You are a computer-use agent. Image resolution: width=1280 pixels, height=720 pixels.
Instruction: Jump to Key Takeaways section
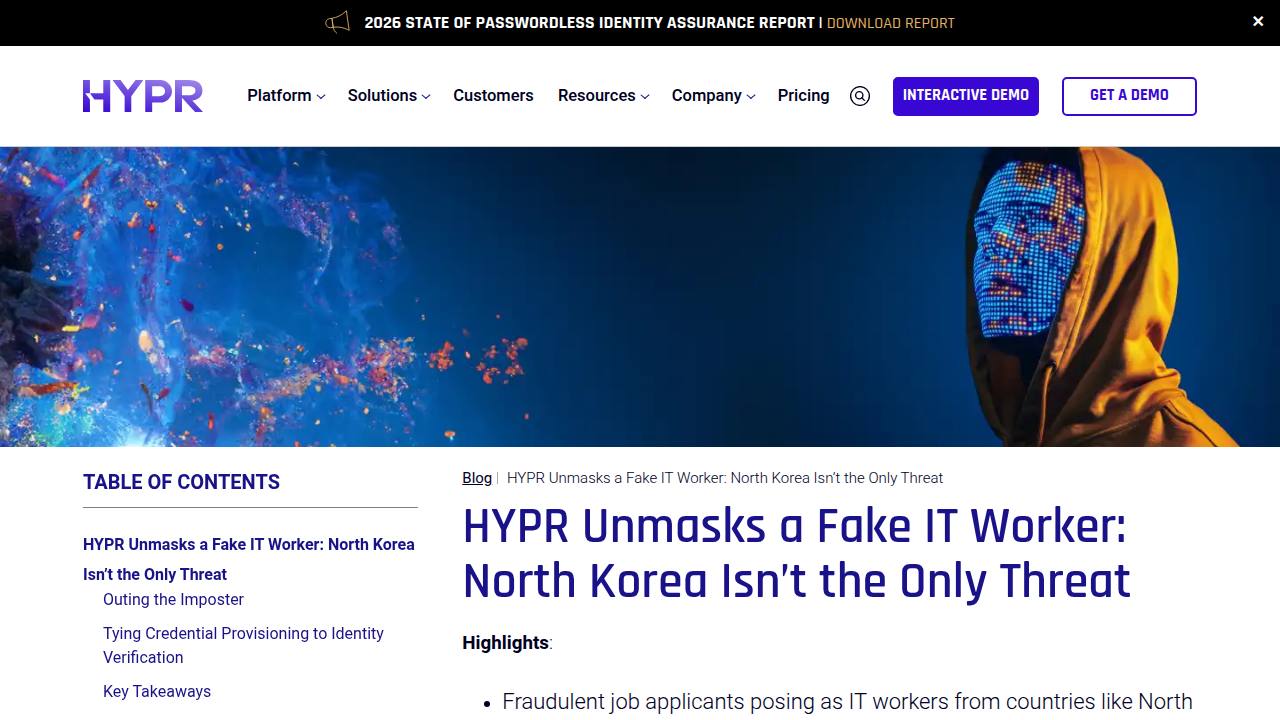click(x=157, y=691)
